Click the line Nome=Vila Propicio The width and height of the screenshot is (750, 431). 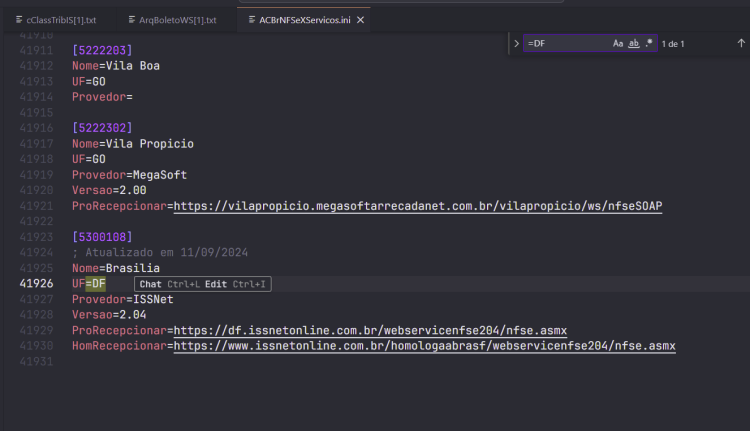point(133,144)
